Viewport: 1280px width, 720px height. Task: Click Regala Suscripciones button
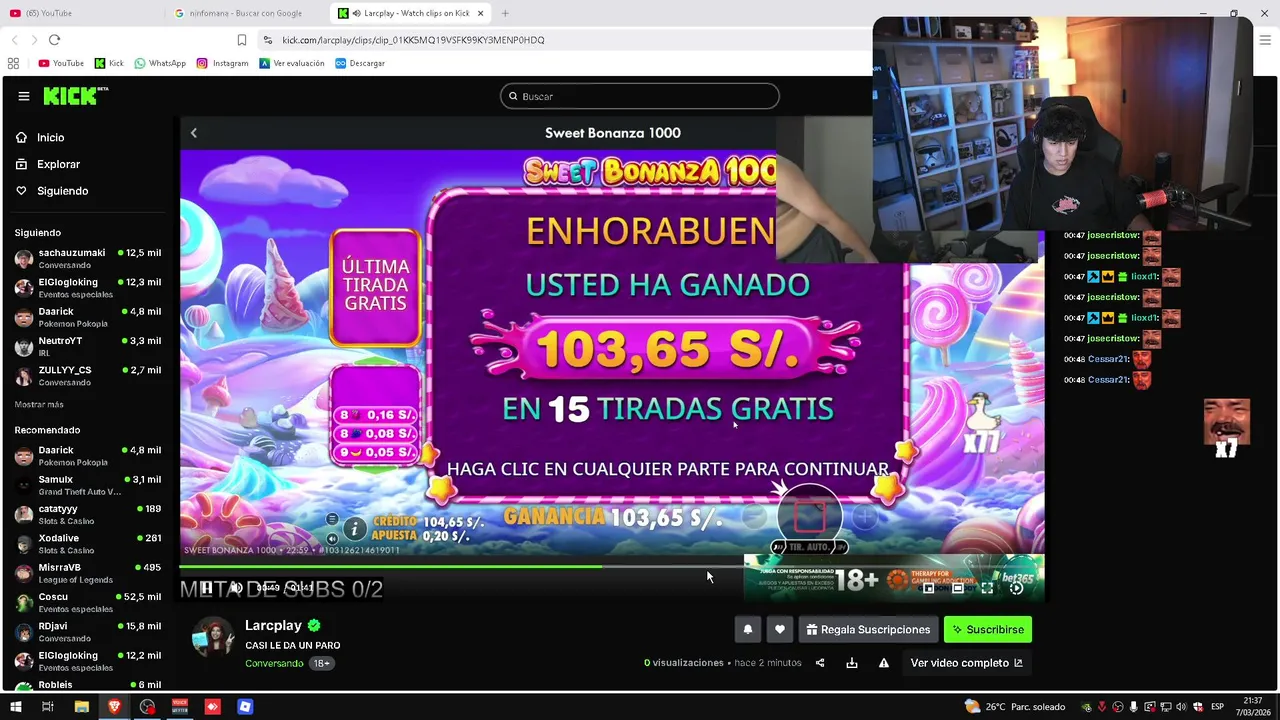(x=869, y=630)
